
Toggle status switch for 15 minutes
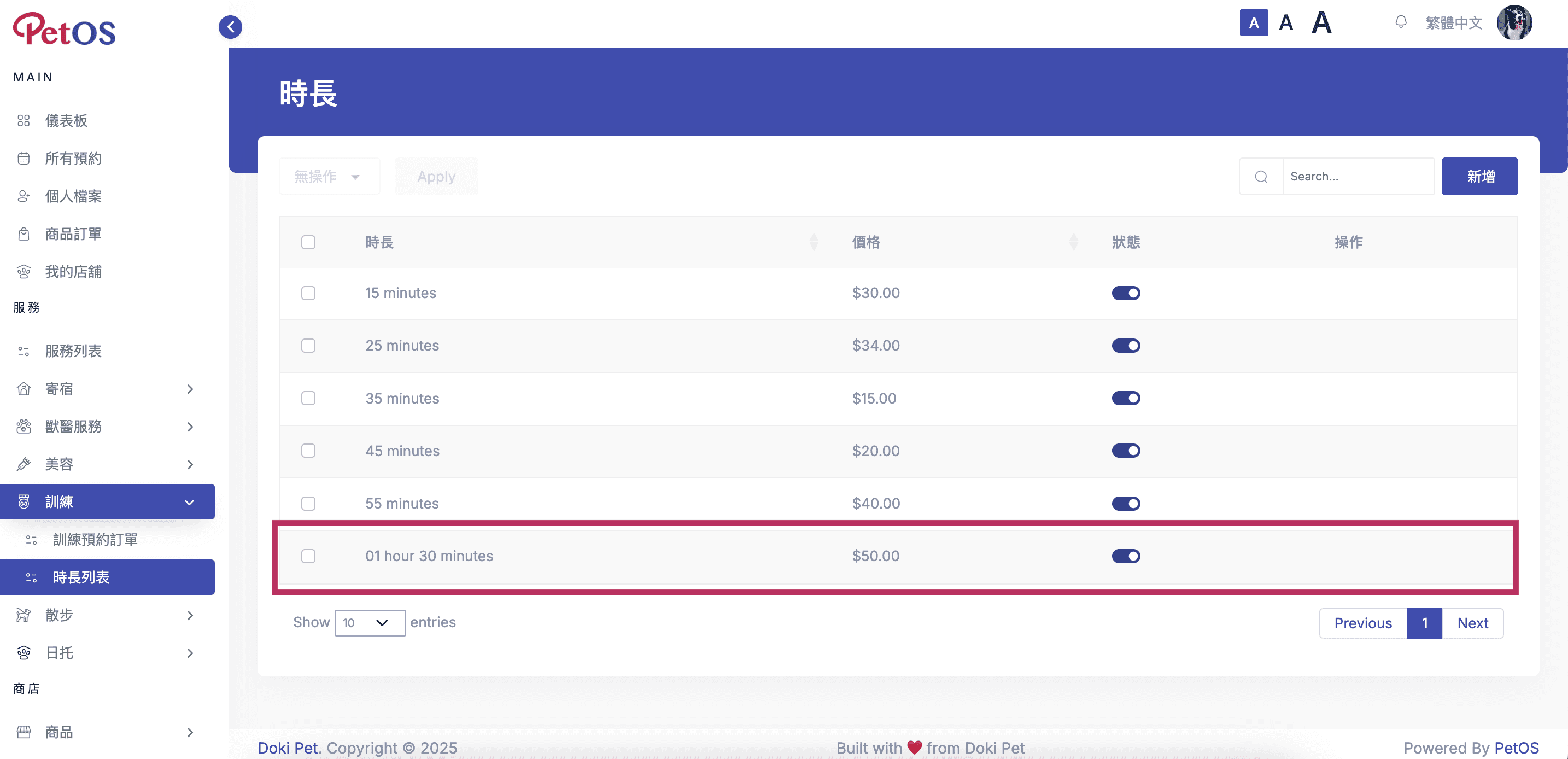[x=1126, y=294]
